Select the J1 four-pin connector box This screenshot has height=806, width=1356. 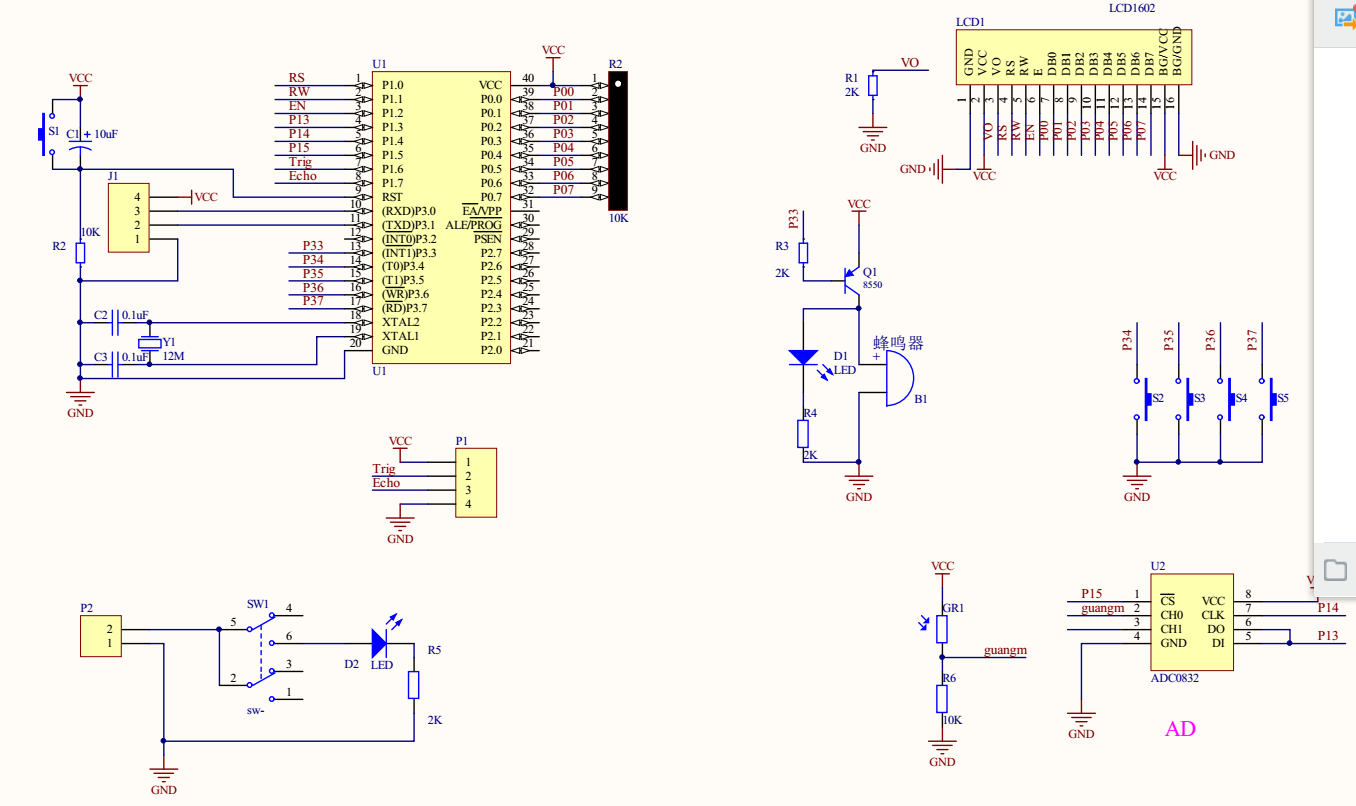[129, 217]
